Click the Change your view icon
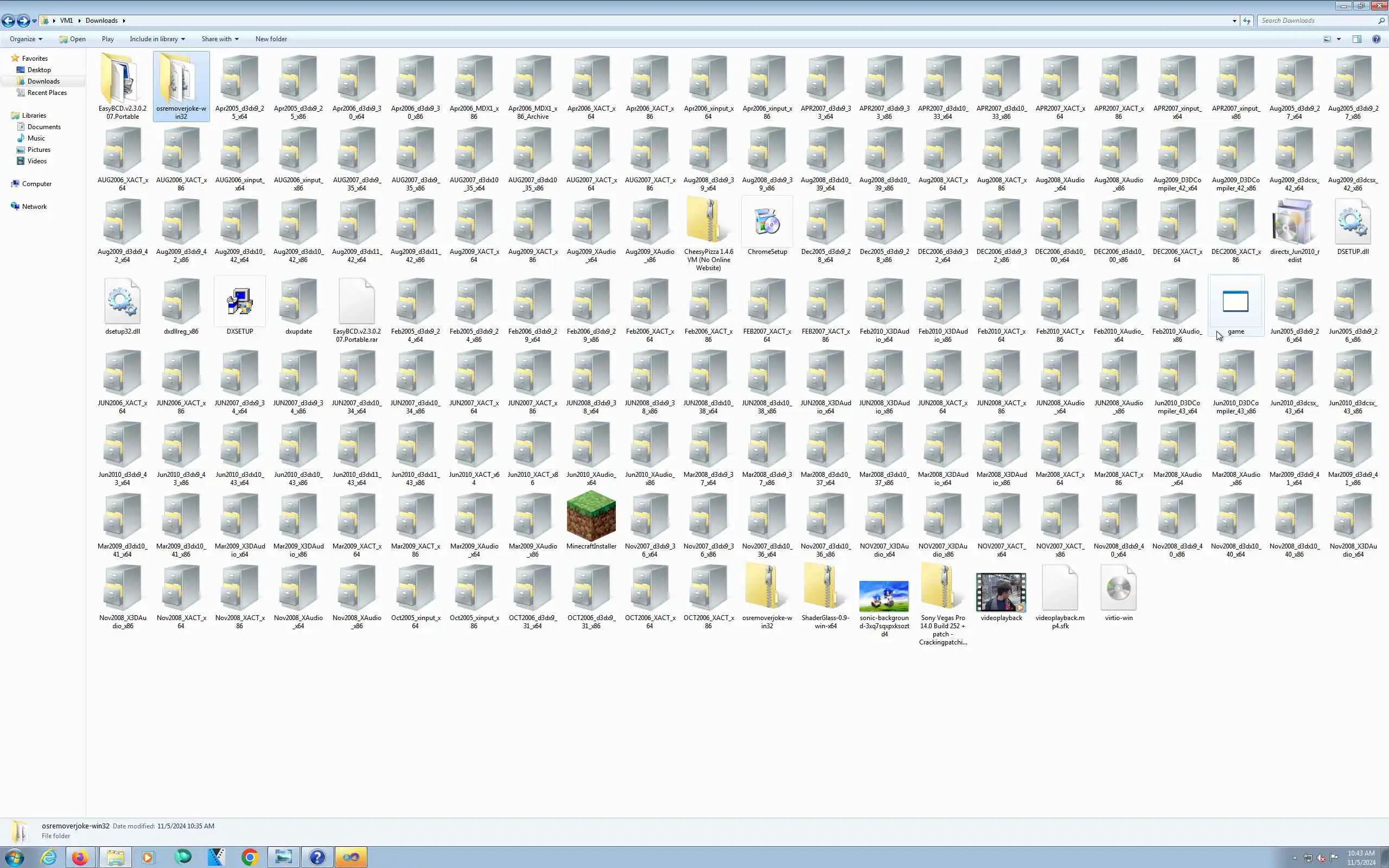This screenshot has width=1389, height=868. [1327, 39]
